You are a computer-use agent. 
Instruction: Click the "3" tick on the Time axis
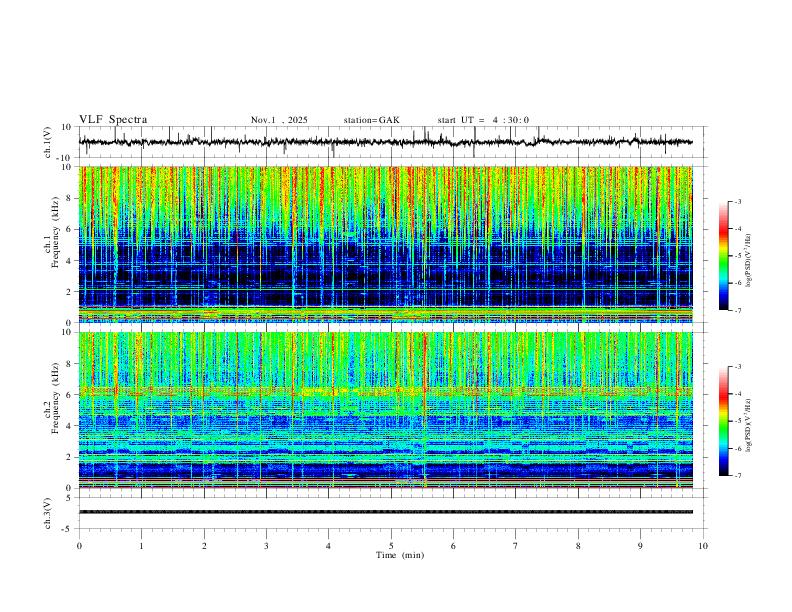pyautogui.click(x=266, y=546)
